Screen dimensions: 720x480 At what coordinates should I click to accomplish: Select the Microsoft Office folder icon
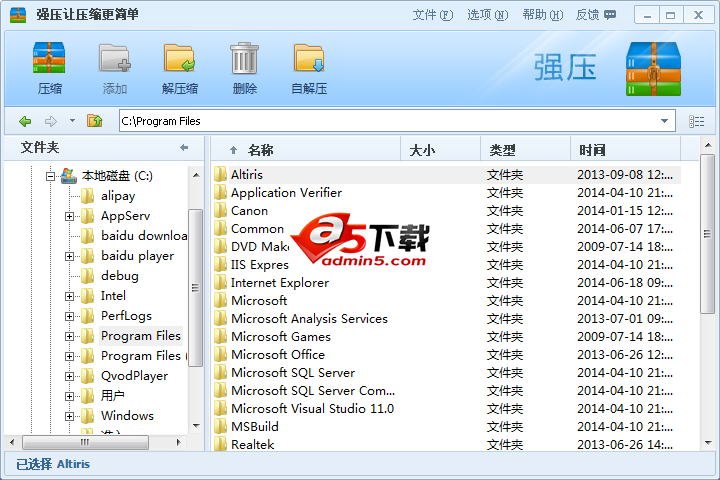tap(220, 355)
